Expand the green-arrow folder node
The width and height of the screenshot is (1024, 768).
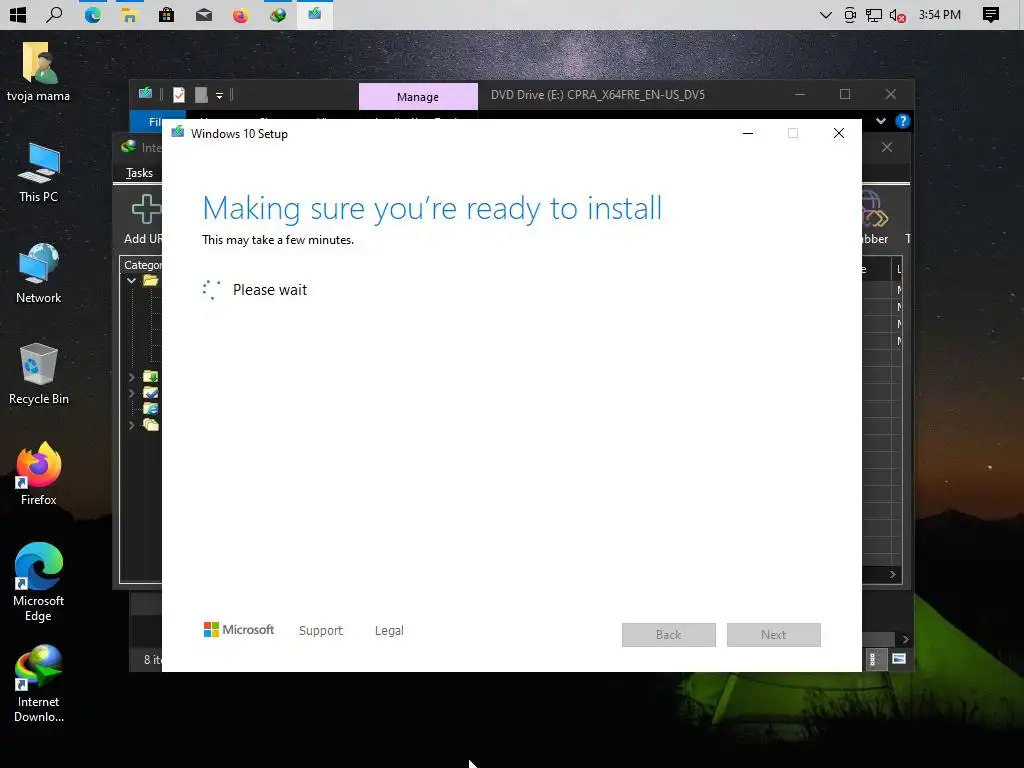[x=132, y=377]
